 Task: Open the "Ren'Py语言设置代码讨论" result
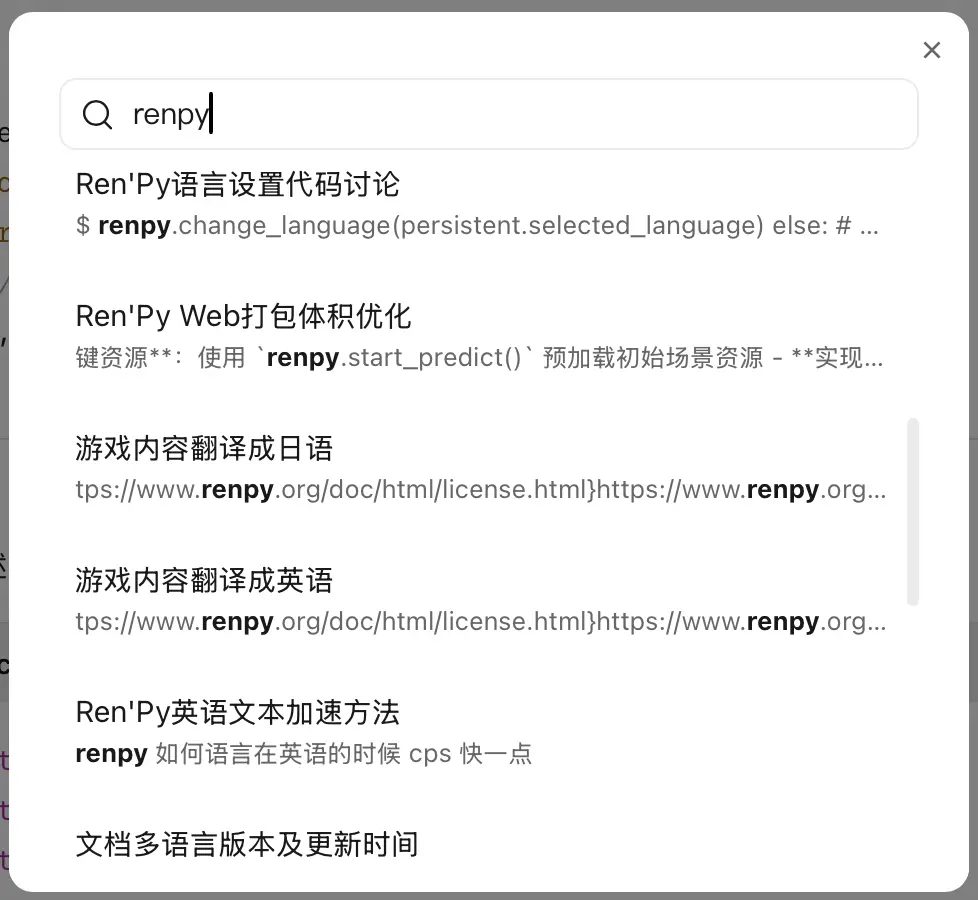tap(238, 184)
